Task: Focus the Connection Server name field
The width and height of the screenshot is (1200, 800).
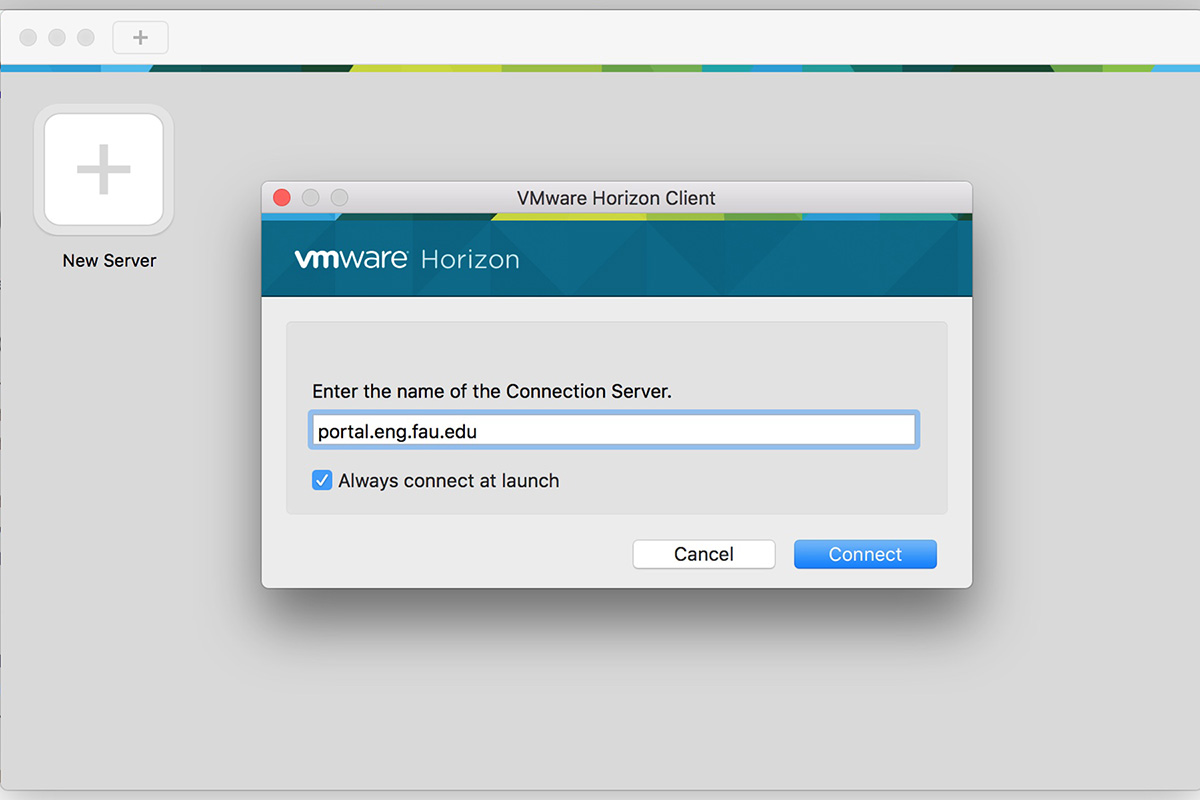Action: click(613, 431)
